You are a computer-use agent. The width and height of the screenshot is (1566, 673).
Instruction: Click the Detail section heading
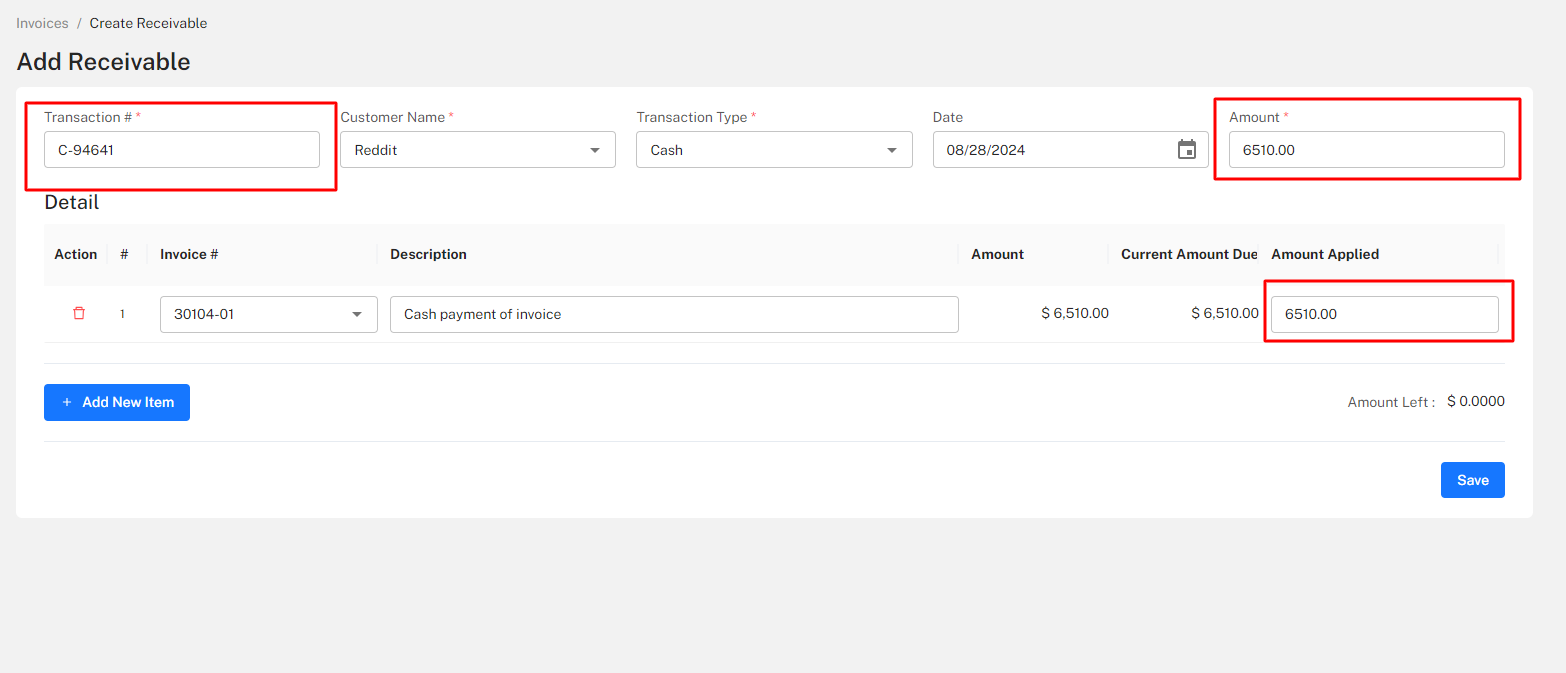coord(70,202)
